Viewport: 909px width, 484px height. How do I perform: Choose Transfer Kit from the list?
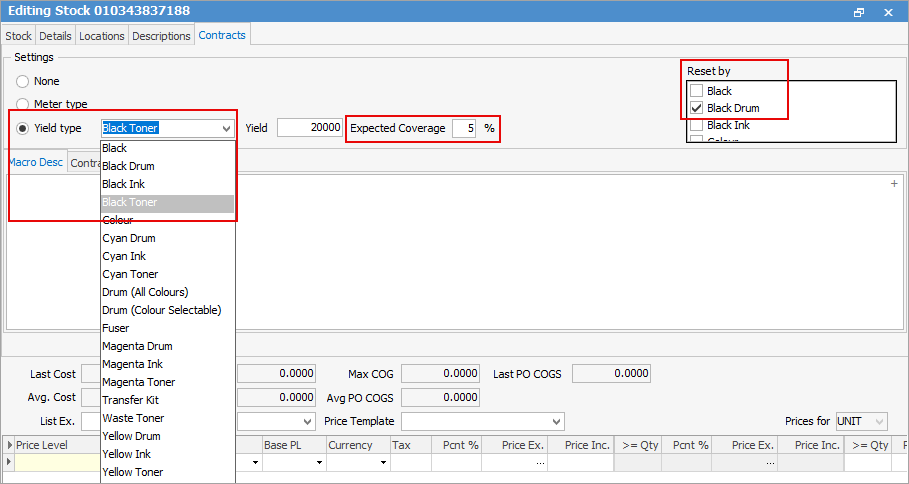pos(168,400)
